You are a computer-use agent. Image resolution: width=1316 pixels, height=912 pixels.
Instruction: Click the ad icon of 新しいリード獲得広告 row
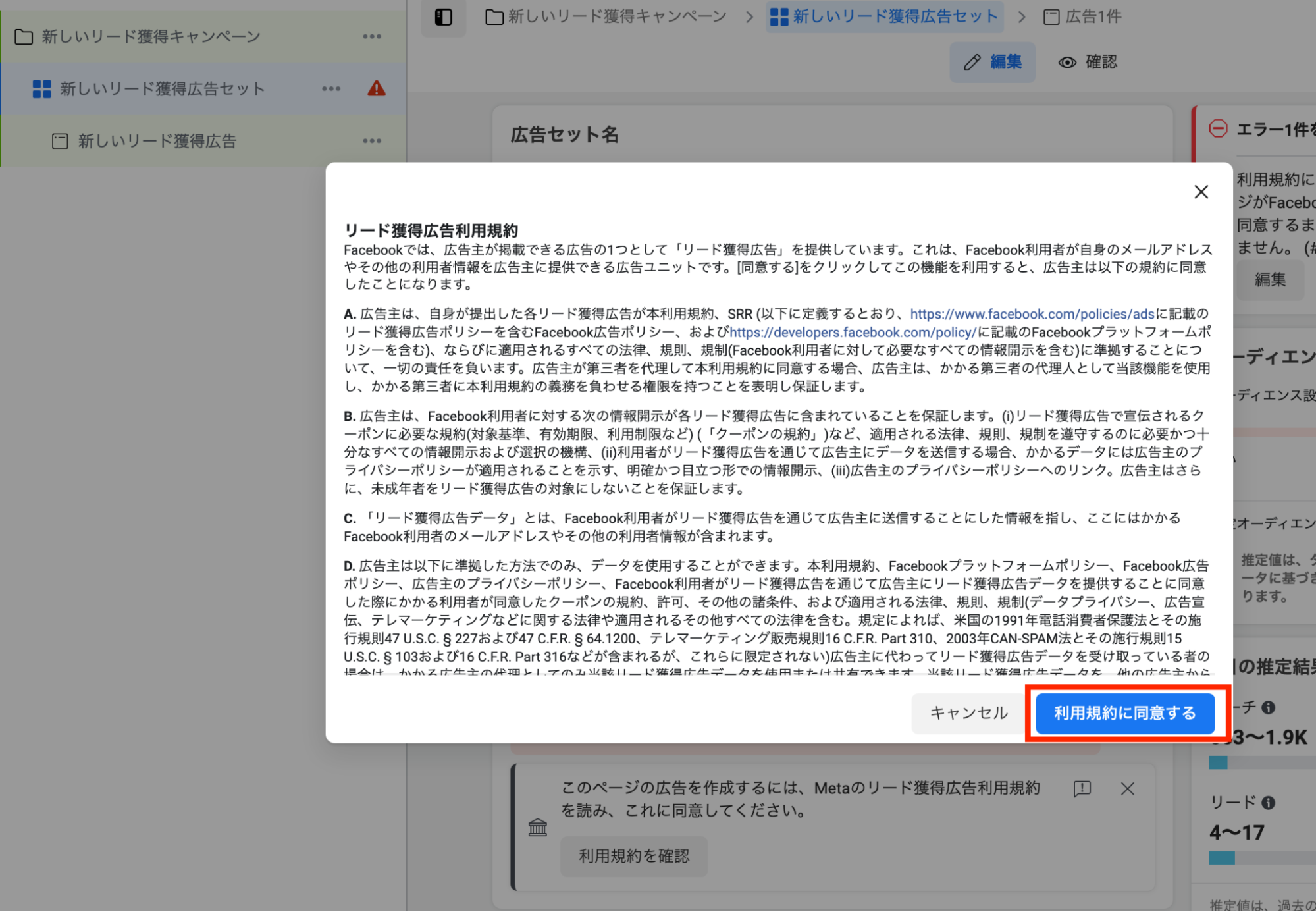point(60,141)
